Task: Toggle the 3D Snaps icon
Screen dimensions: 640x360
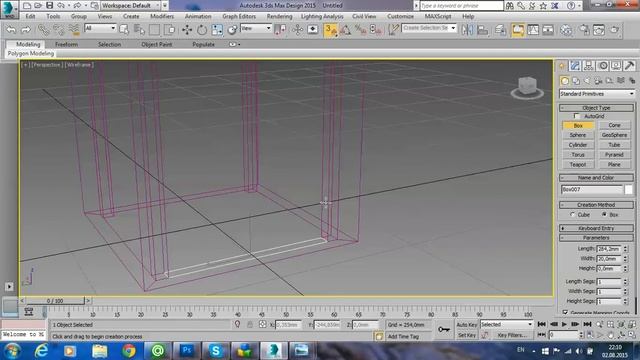Action: point(330,30)
